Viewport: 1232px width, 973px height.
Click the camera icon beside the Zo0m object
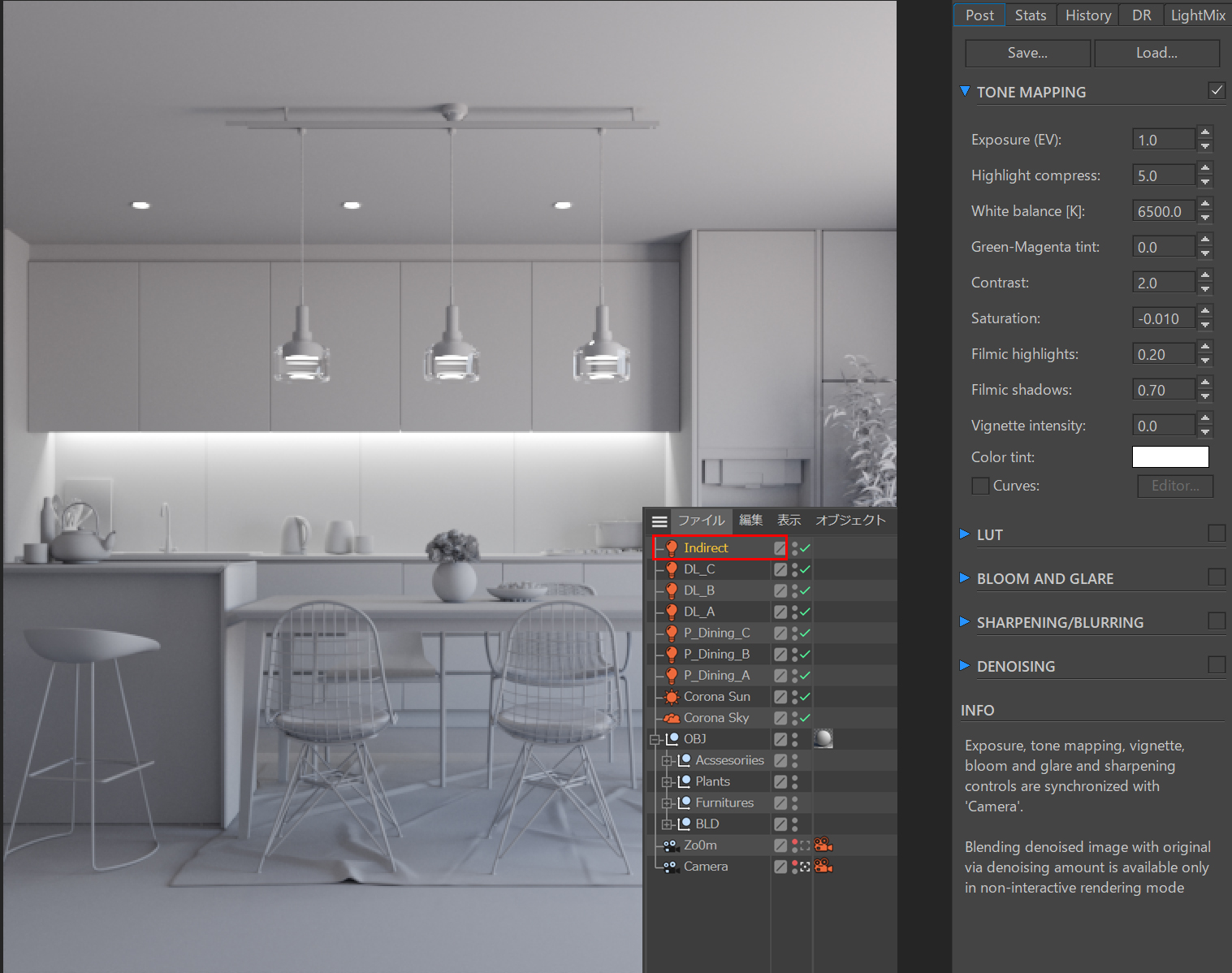[x=823, y=845]
